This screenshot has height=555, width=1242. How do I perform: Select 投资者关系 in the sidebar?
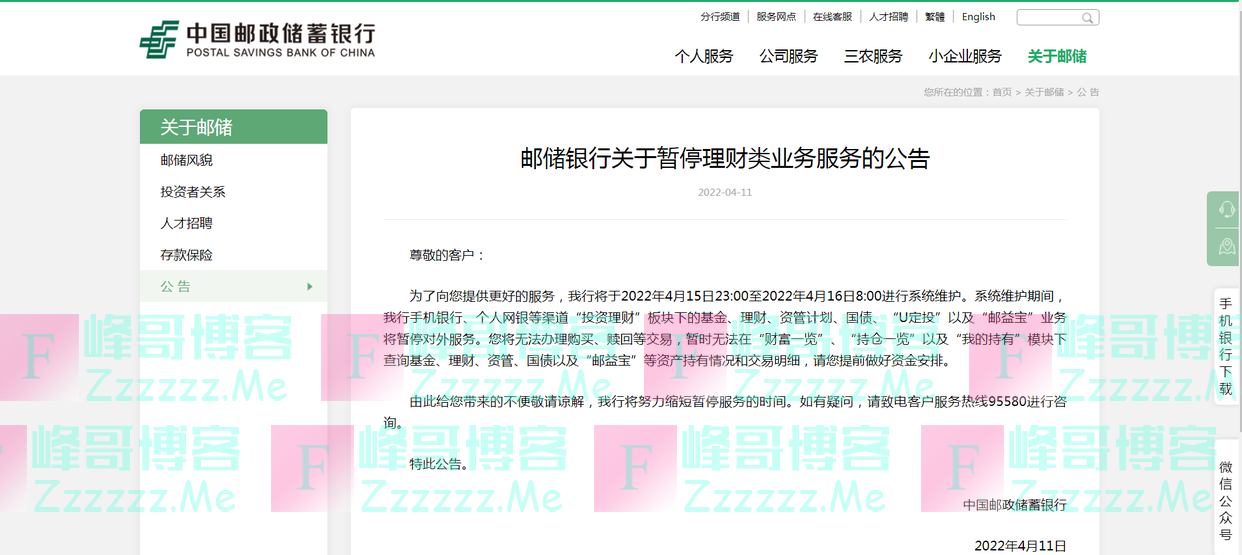pyautogui.click(x=193, y=192)
